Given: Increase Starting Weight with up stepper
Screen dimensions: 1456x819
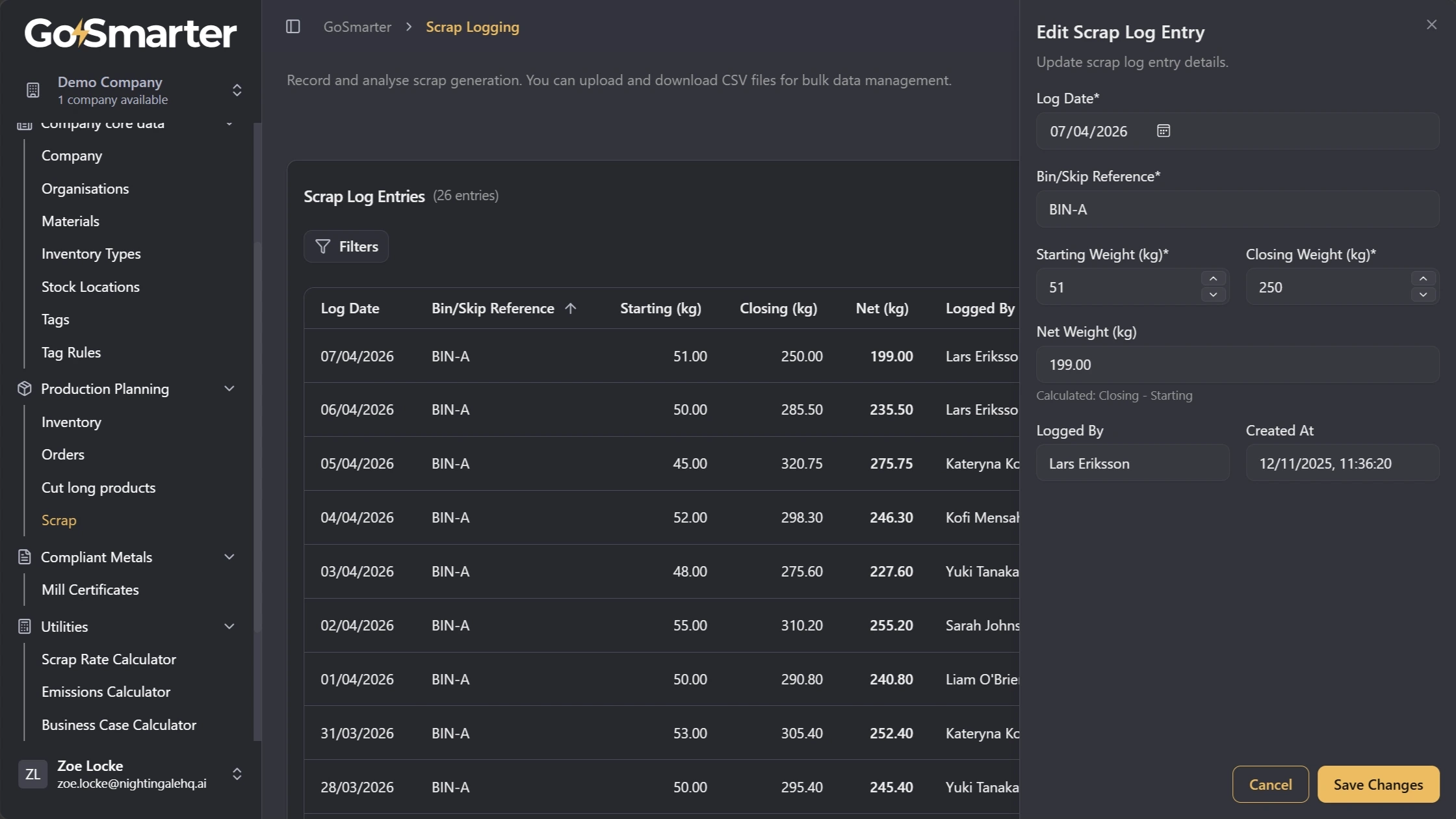Looking at the screenshot, I should [1213, 279].
